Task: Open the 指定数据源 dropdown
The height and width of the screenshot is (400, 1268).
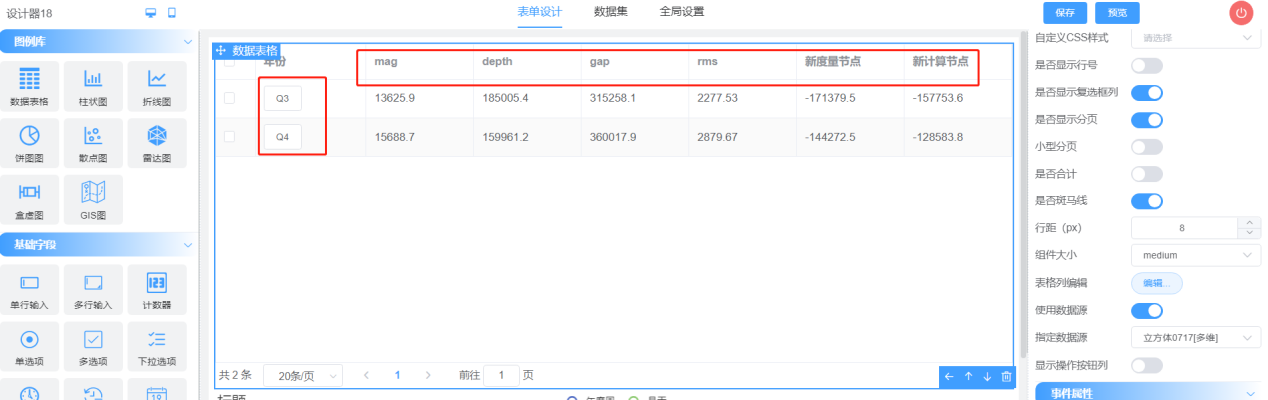Action: point(1195,338)
